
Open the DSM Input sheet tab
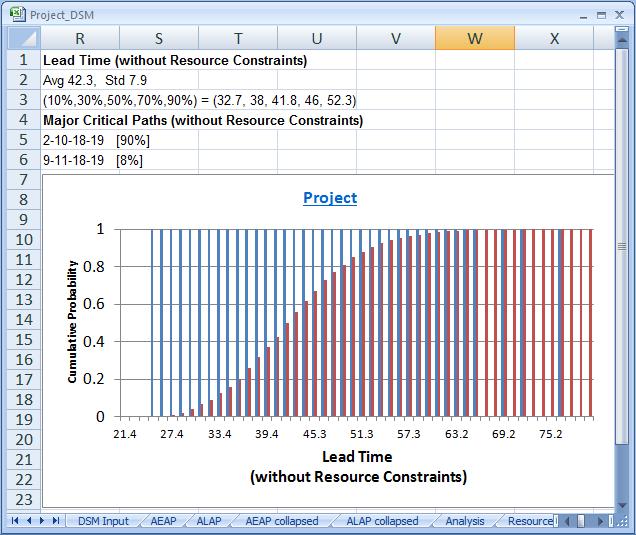(103, 521)
